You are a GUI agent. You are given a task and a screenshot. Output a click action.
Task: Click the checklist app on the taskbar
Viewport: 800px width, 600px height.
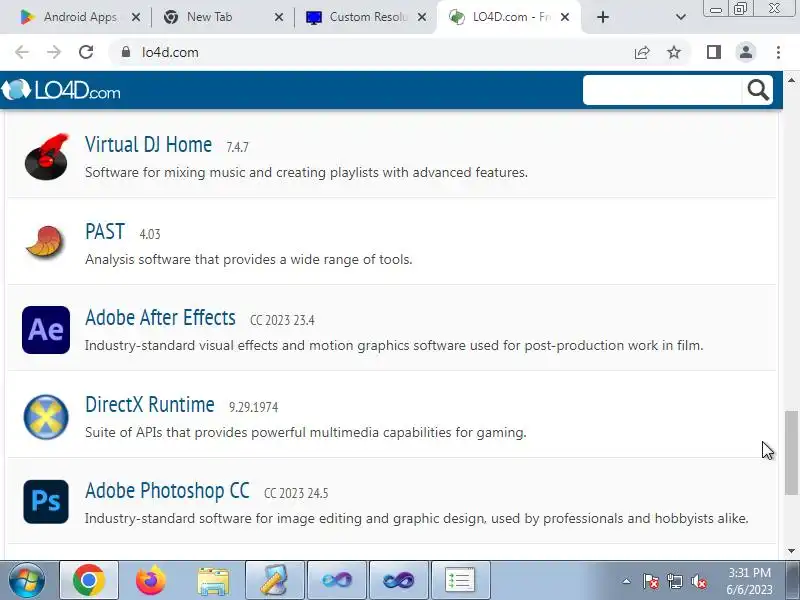[x=460, y=580]
